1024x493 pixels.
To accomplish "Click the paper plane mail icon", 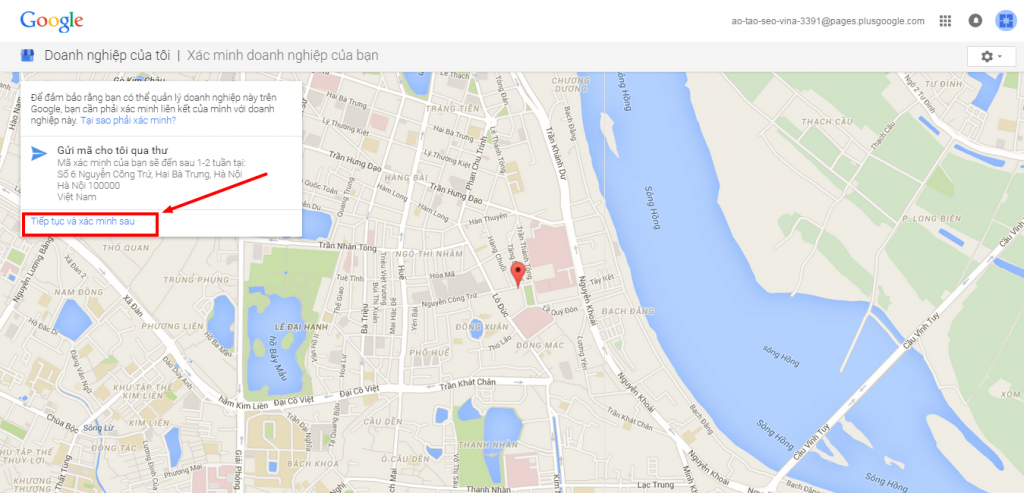I will point(39,153).
